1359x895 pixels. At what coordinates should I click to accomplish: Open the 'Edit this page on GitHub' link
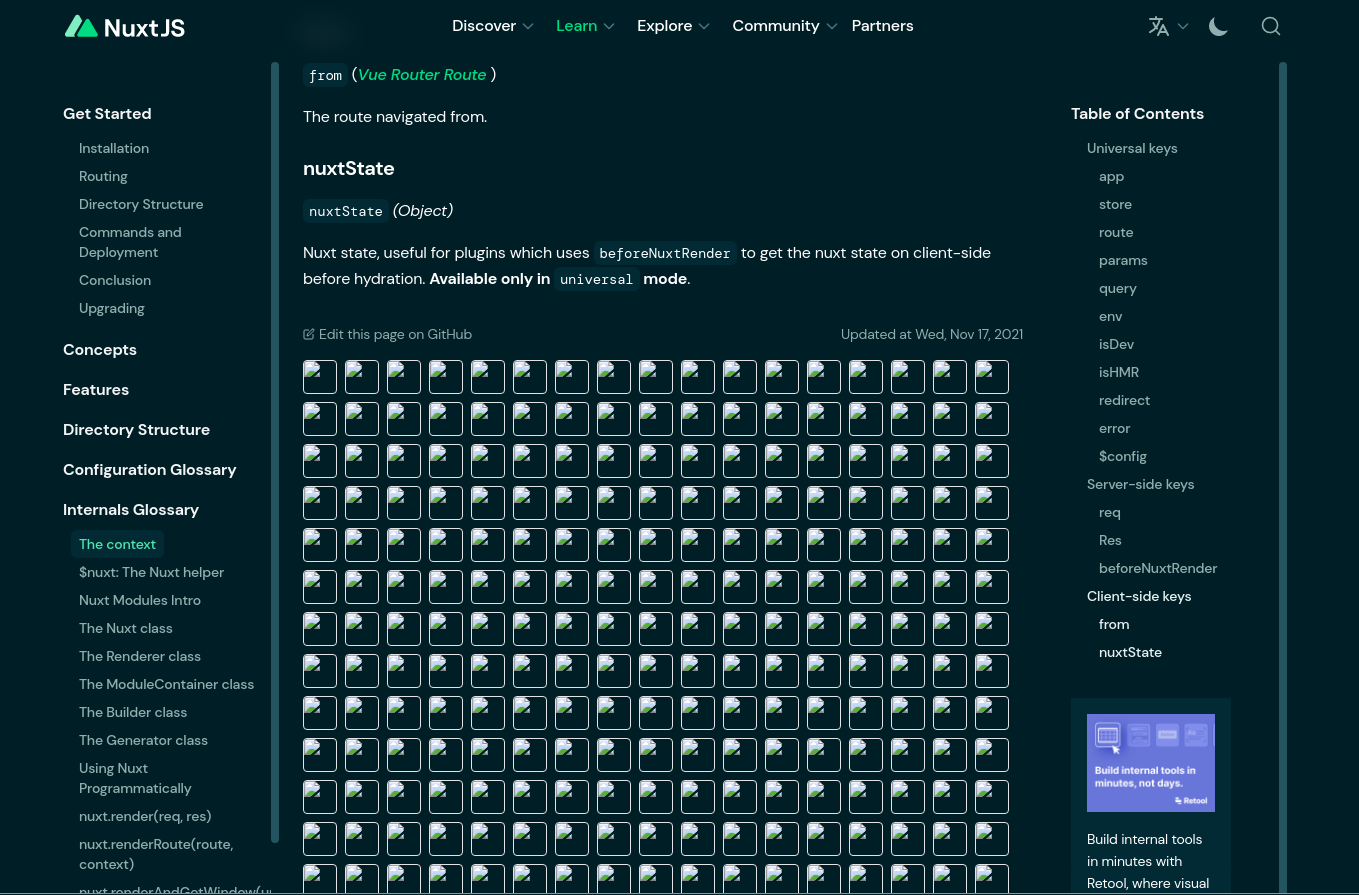[396, 334]
